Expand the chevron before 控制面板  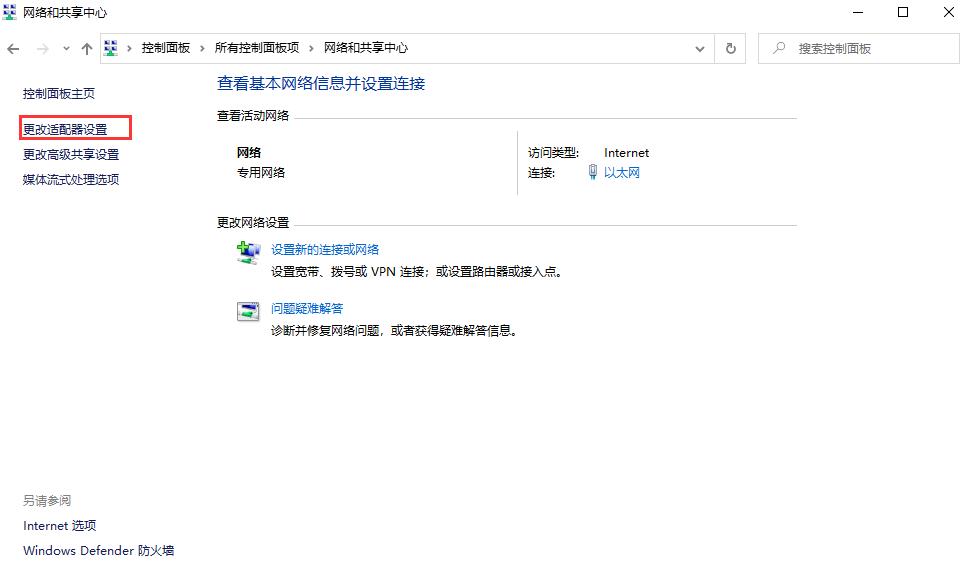[x=129, y=48]
